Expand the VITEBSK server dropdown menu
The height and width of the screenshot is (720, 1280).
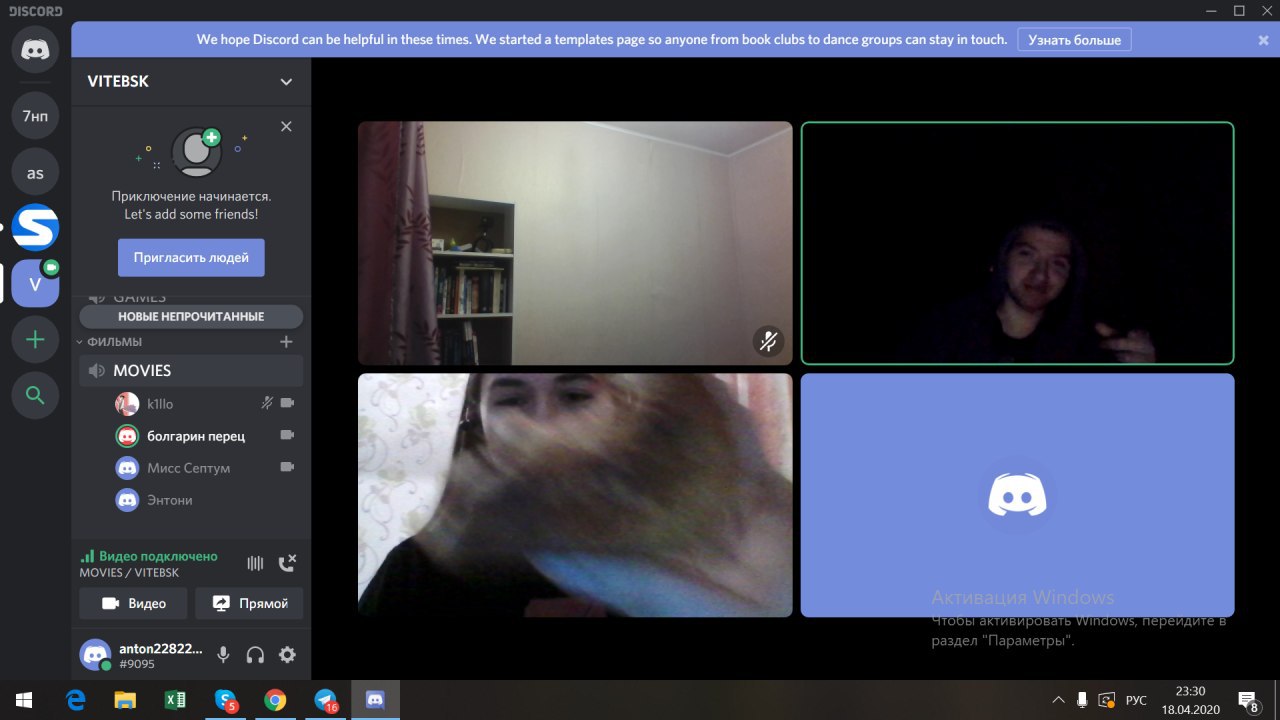[286, 82]
